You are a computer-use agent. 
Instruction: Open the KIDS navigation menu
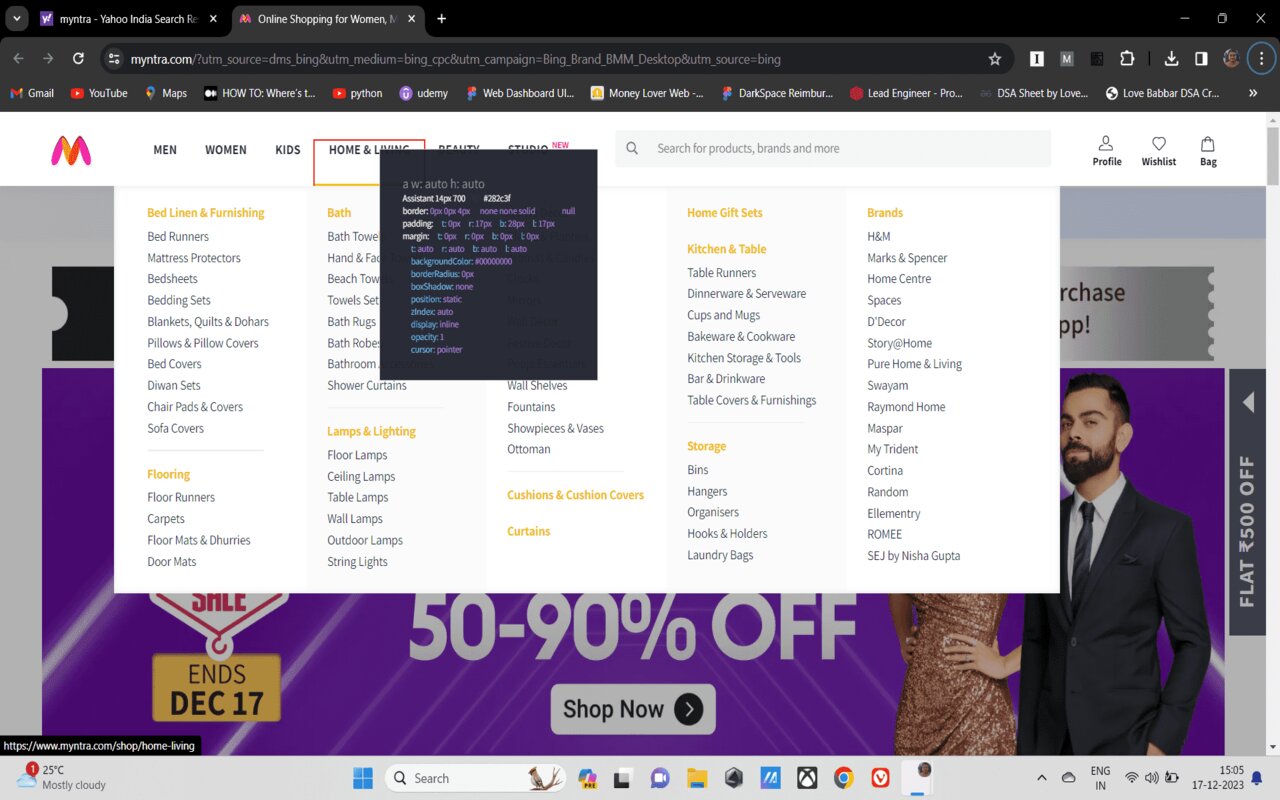[287, 149]
